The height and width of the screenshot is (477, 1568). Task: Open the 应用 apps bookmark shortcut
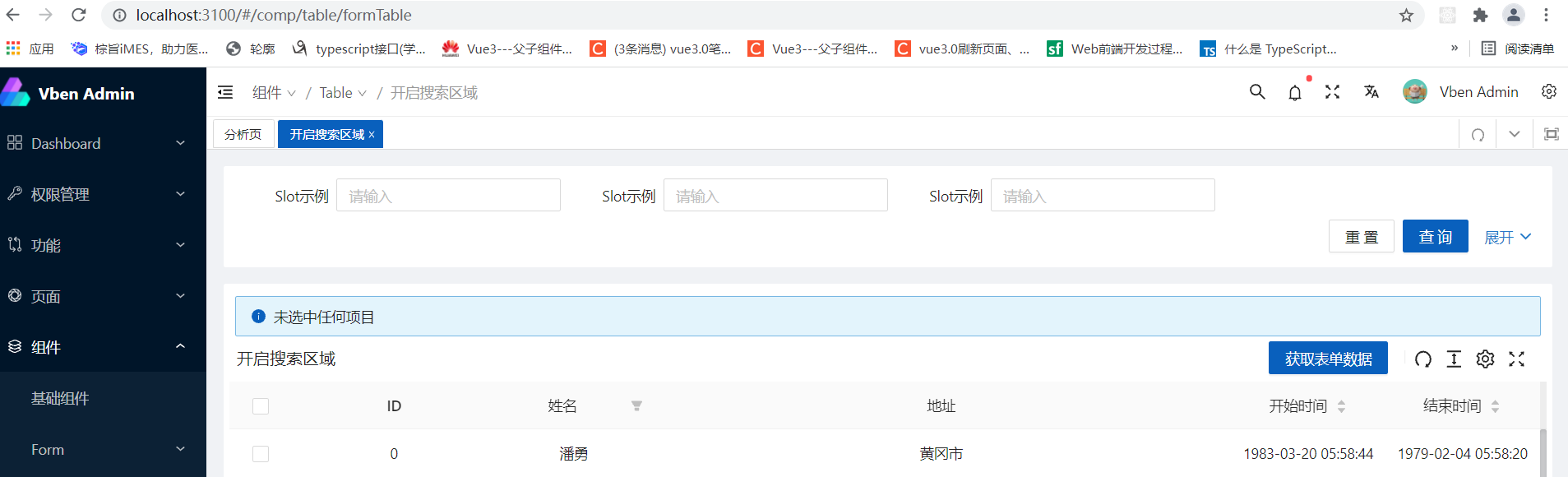[30, 49]
